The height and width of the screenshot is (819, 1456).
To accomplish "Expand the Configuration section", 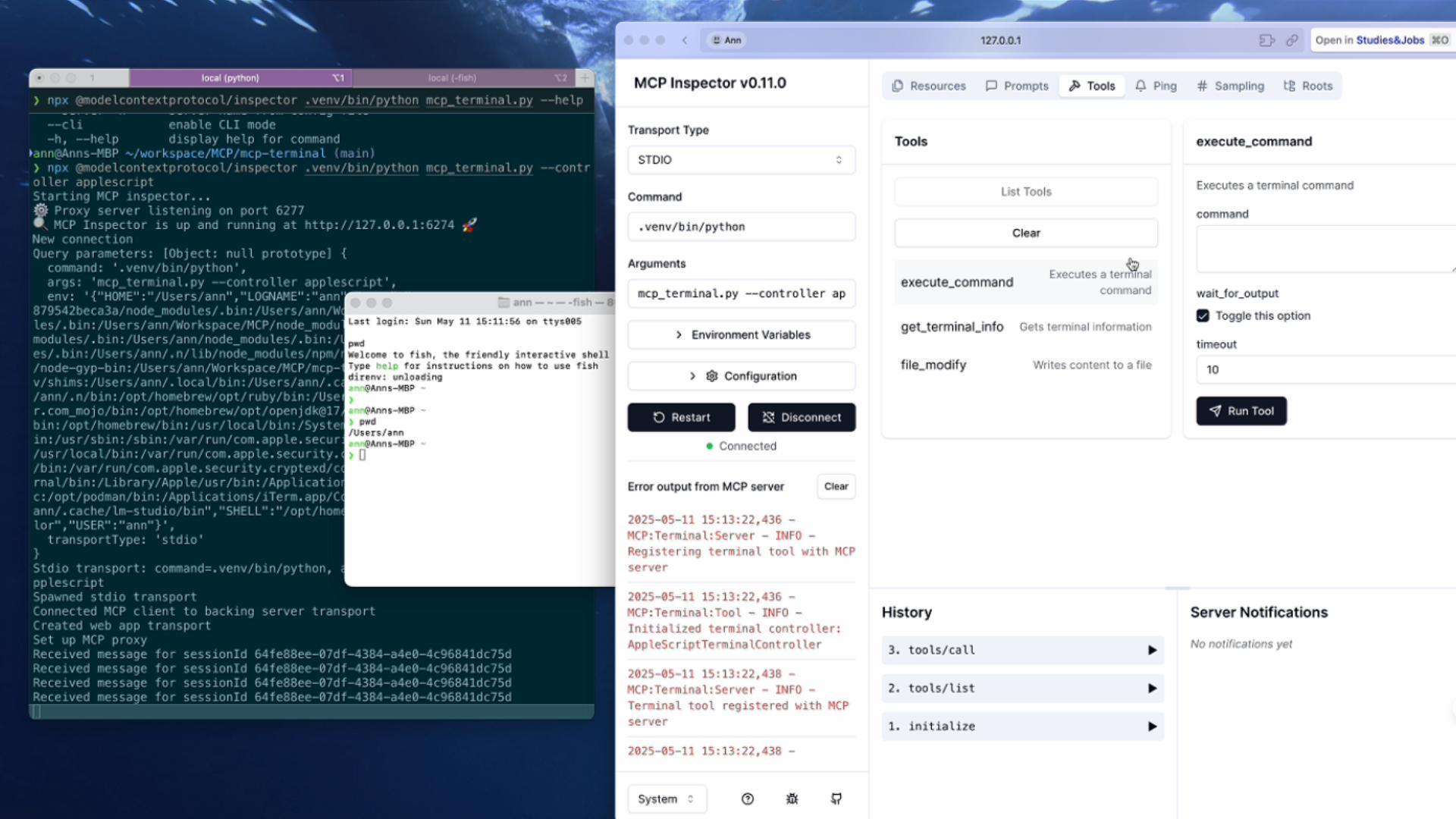I will [741, 376].
